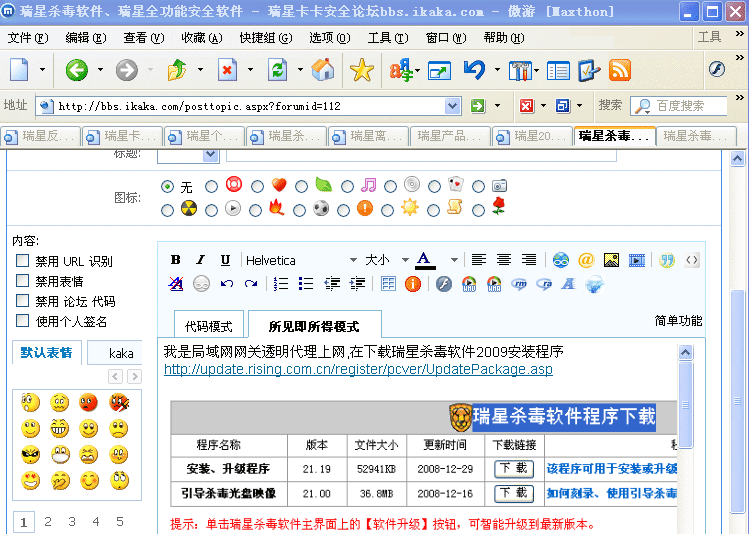Toggle the 使用个人签名 checkbox
Image resolution: width=749 pixels, height=534 pixels.
(22, 321)
